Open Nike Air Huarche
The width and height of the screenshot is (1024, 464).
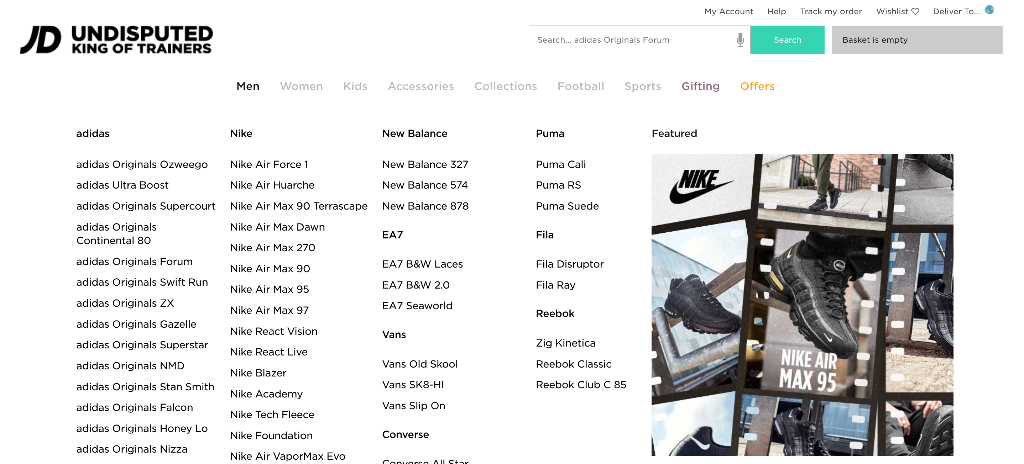pos(272,186)
